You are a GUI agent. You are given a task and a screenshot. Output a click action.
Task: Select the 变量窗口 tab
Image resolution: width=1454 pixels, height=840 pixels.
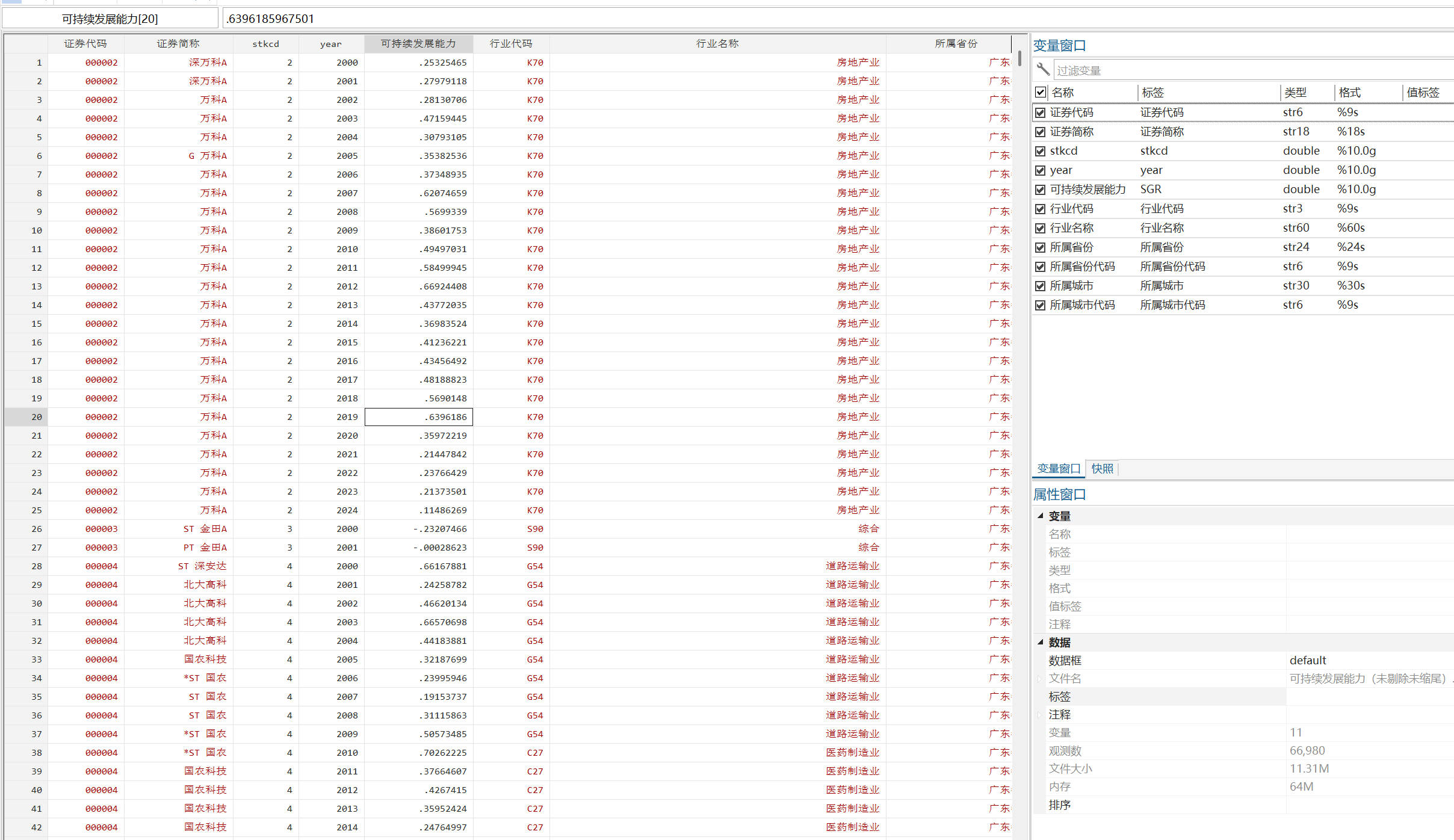(x=1059, y=469)
